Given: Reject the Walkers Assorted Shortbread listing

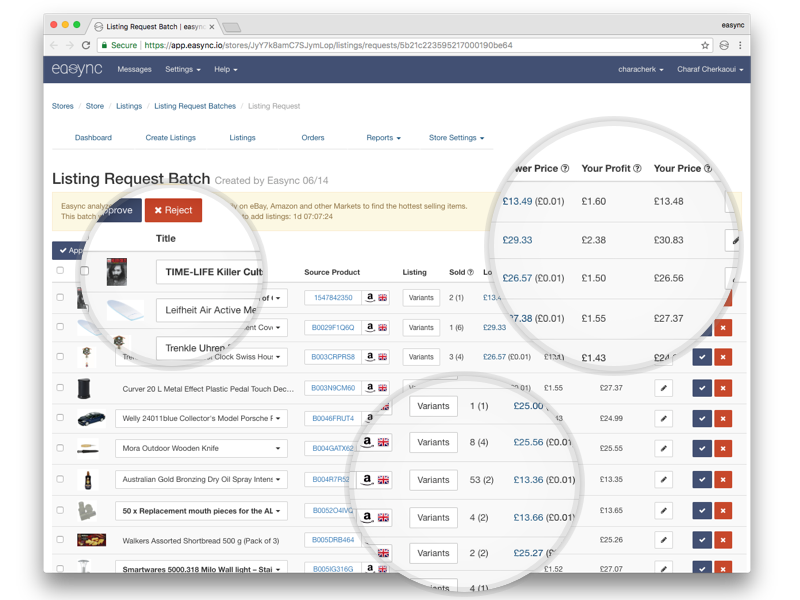Looking at the screenshot, I should (723, 540).
